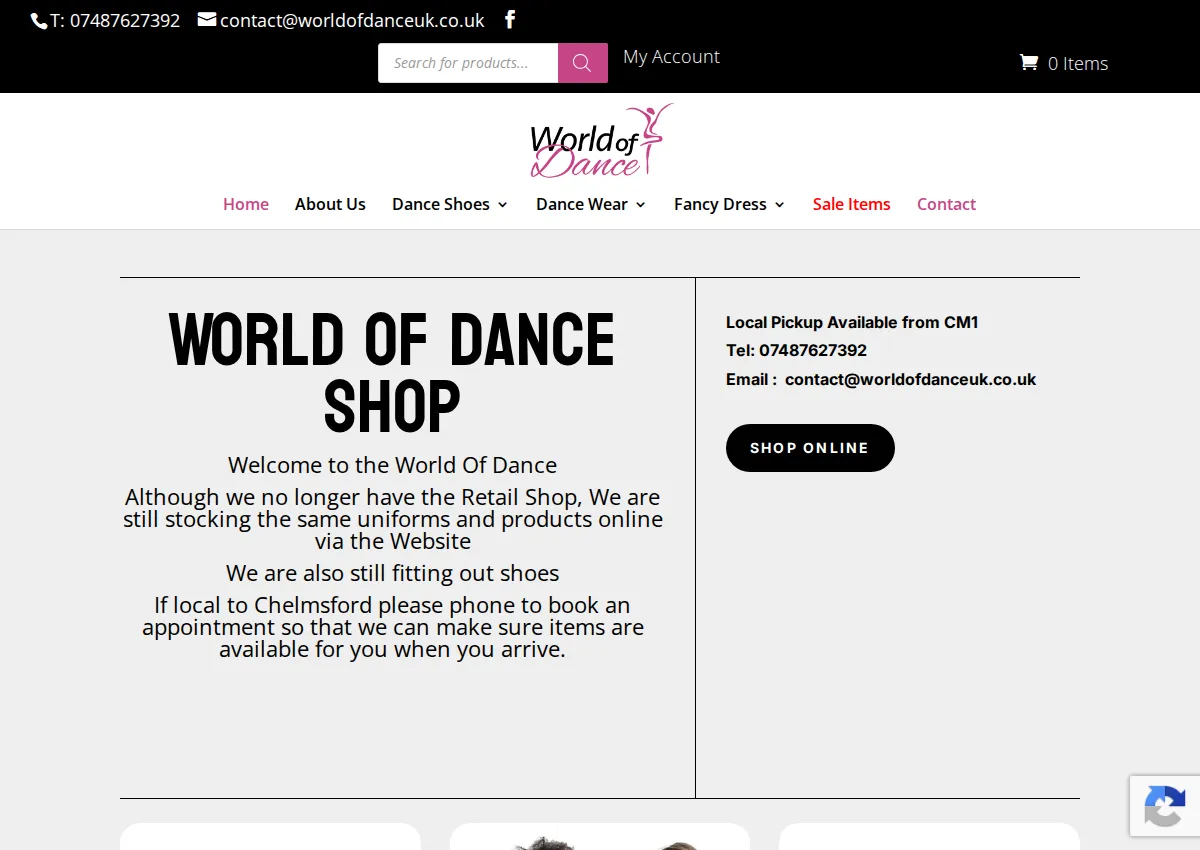This screenshot has width=1200, height=850.
Task: Open the Fancy Dress menu item
Action: pyautogui.click(x=720, y=204)
